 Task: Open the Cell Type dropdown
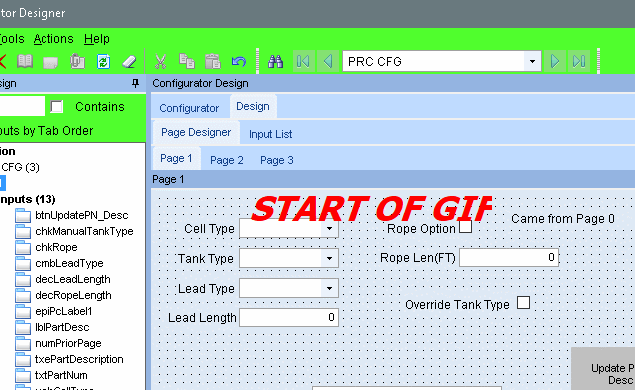(329, 228)
